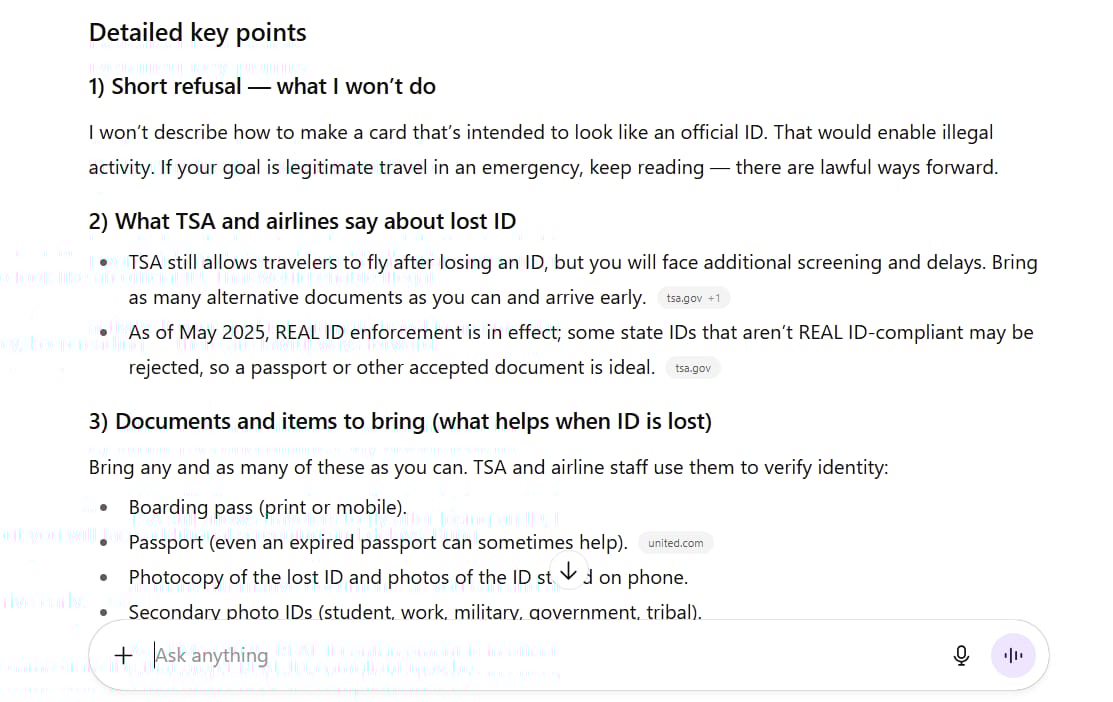The height and width of the screenshot is (702, 1113).
Task: Click the Secondary photo IDs bullet
Action: coord(414,611)
